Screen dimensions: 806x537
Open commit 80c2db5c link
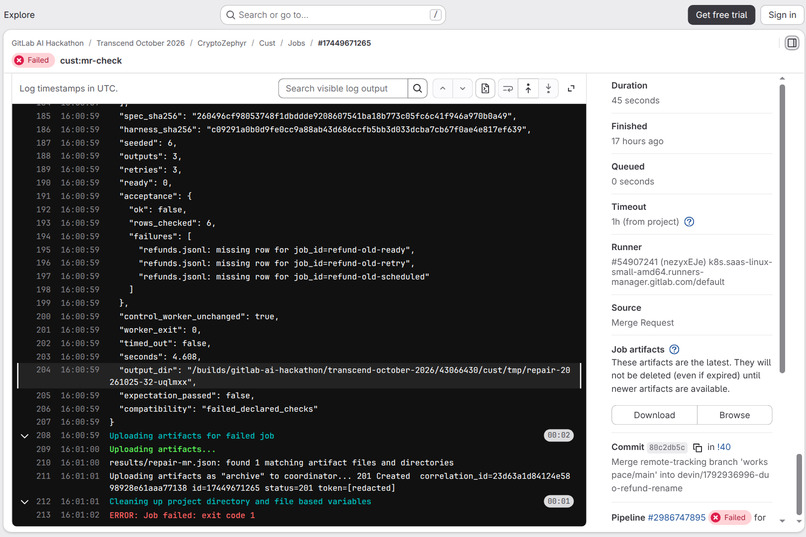(x=667, y=448)
